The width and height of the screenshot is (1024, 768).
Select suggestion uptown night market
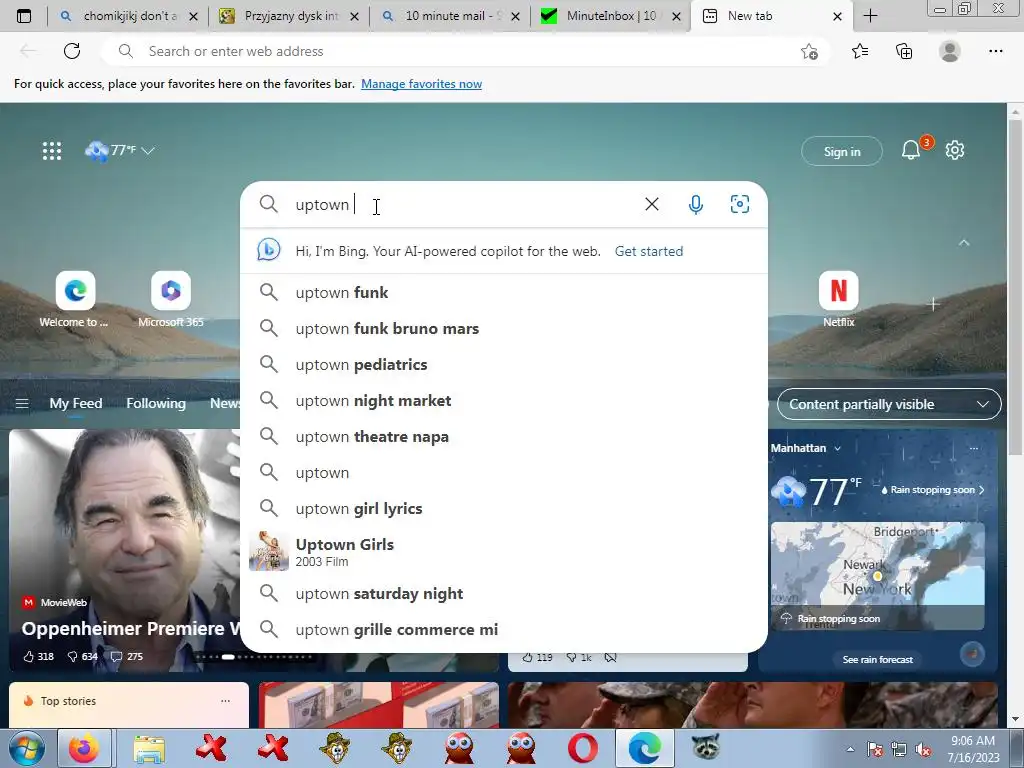(x=504, y=400)
